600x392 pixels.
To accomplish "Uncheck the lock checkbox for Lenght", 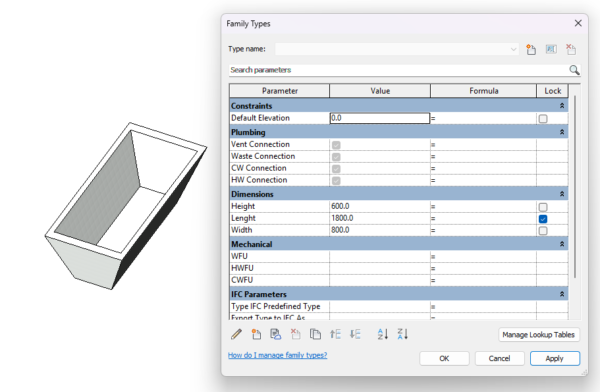I will (x=543, y=219).
